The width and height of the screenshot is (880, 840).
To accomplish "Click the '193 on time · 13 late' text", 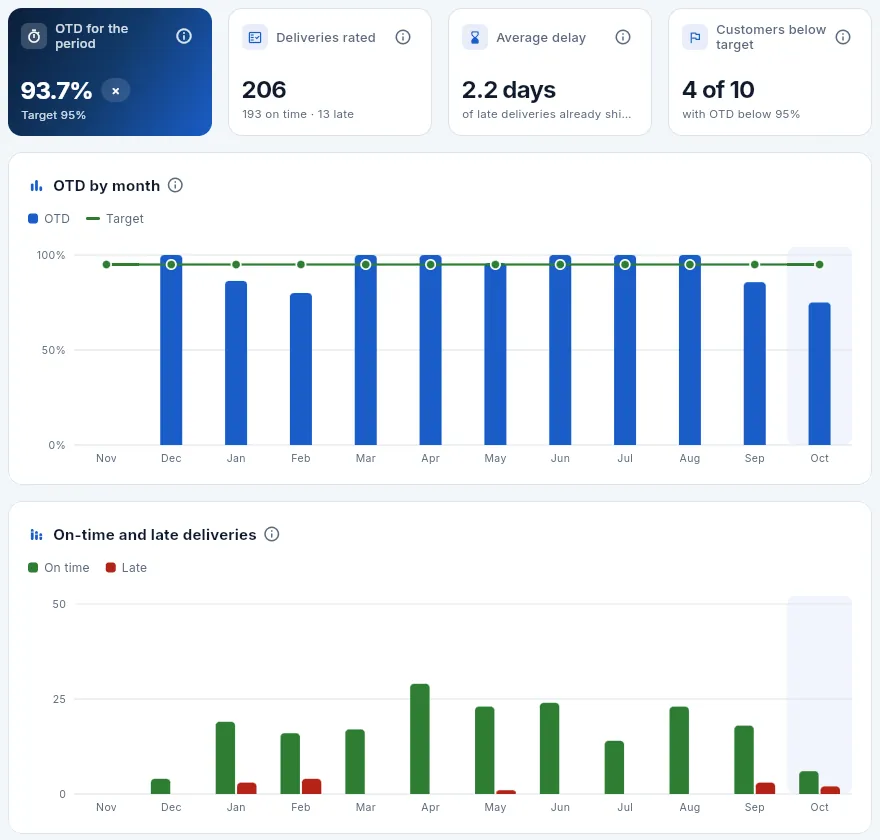I will click(x=298, y=114).
